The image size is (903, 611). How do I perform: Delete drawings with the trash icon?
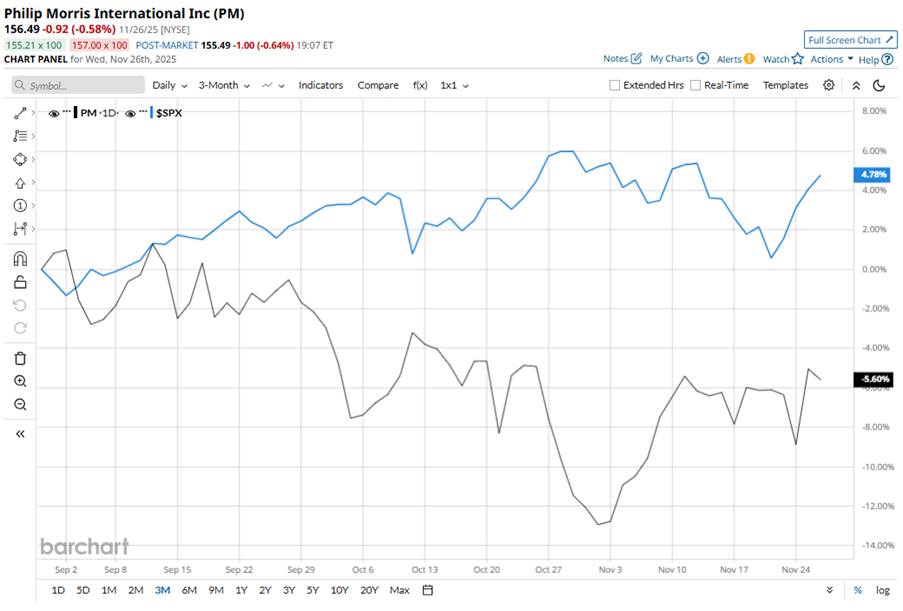click(20, 358)
